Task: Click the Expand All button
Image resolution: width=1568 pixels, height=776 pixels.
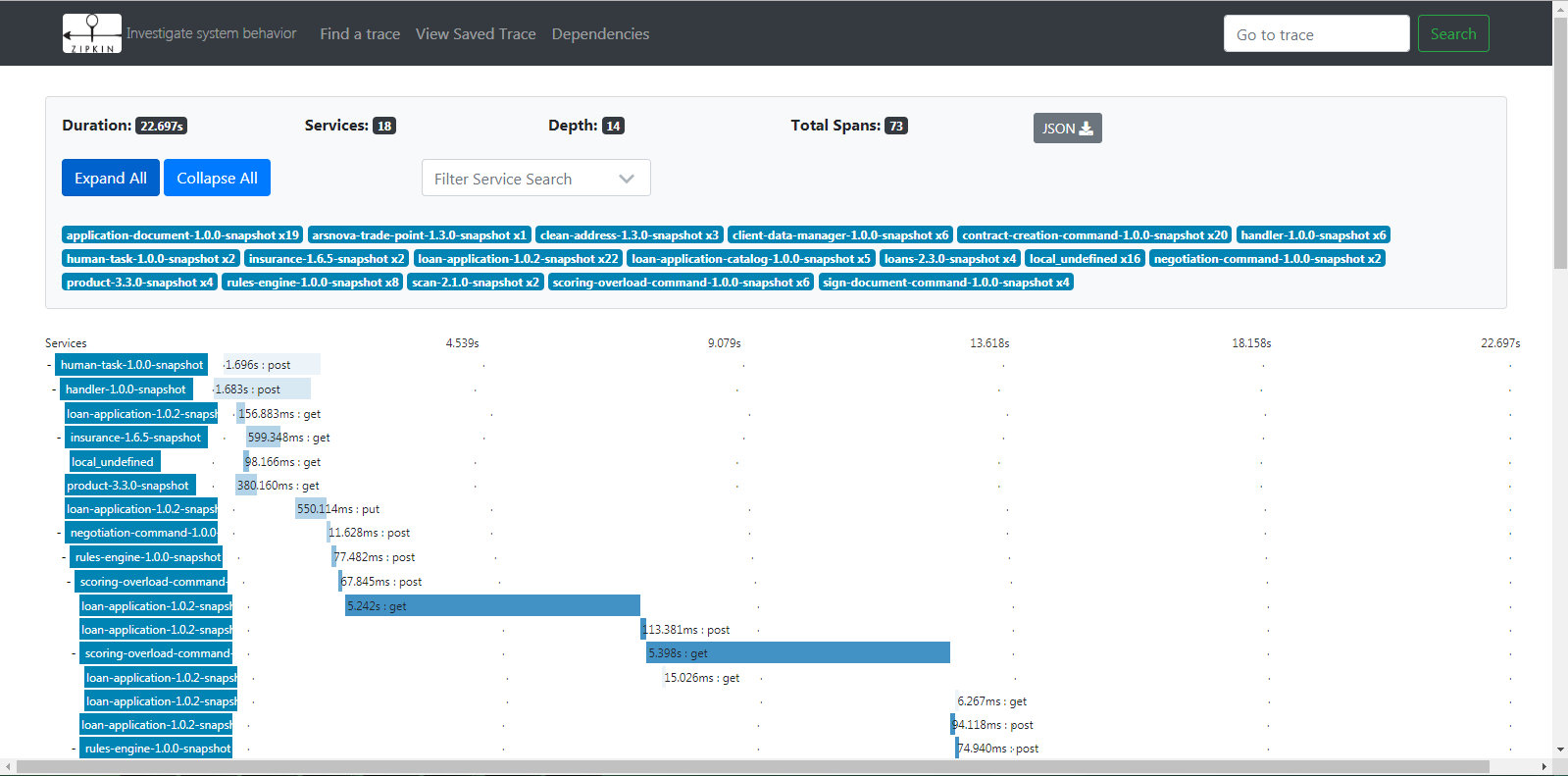Action: [x=111, y=178]
